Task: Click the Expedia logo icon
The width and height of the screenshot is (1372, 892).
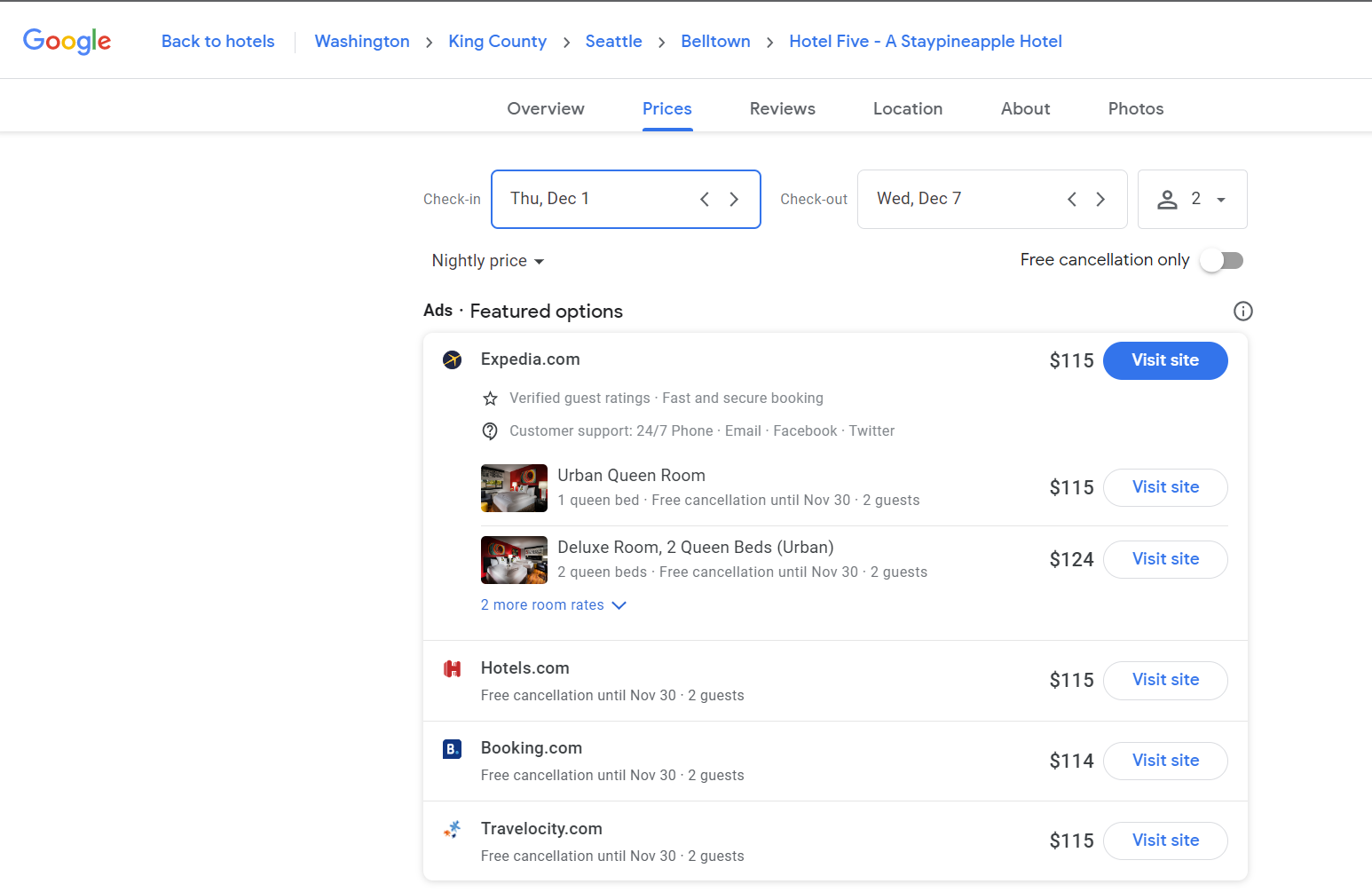Action: pyautogui.click(x=453, y=360)
